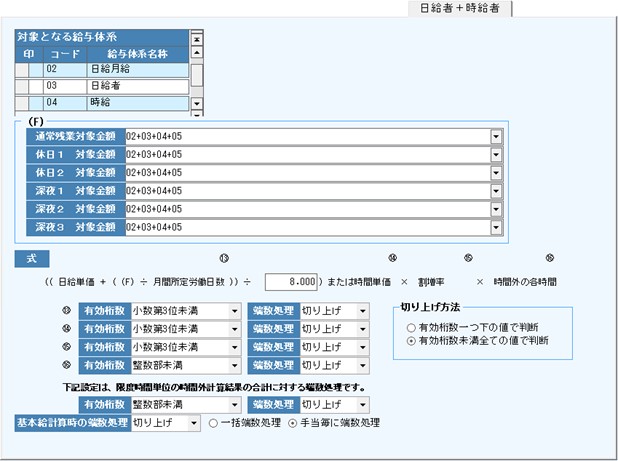Expand the 休日１ 対象金額 dropdown
The height and width of the screenshot is (461, 618).
pyautogui.click(x=496, y=155)
